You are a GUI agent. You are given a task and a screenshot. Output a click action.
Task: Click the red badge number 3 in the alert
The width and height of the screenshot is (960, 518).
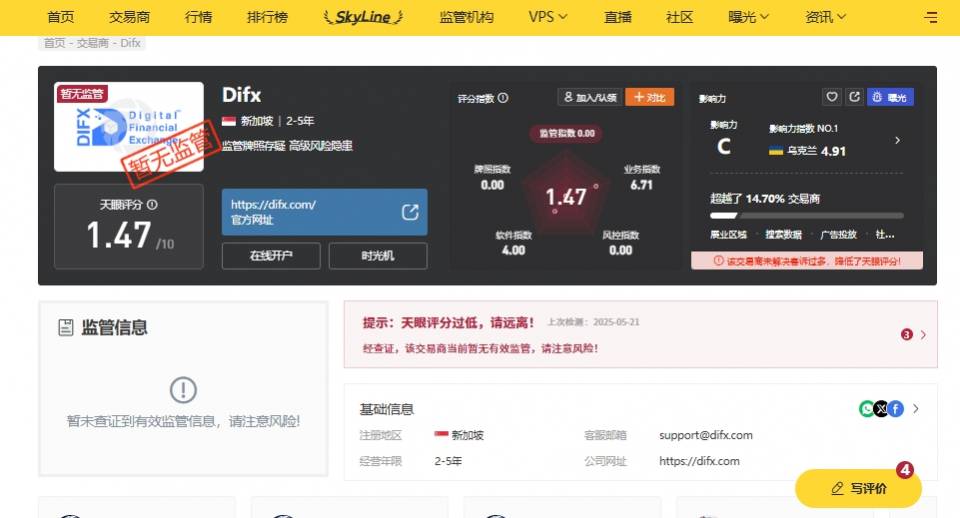click(907, 334)
